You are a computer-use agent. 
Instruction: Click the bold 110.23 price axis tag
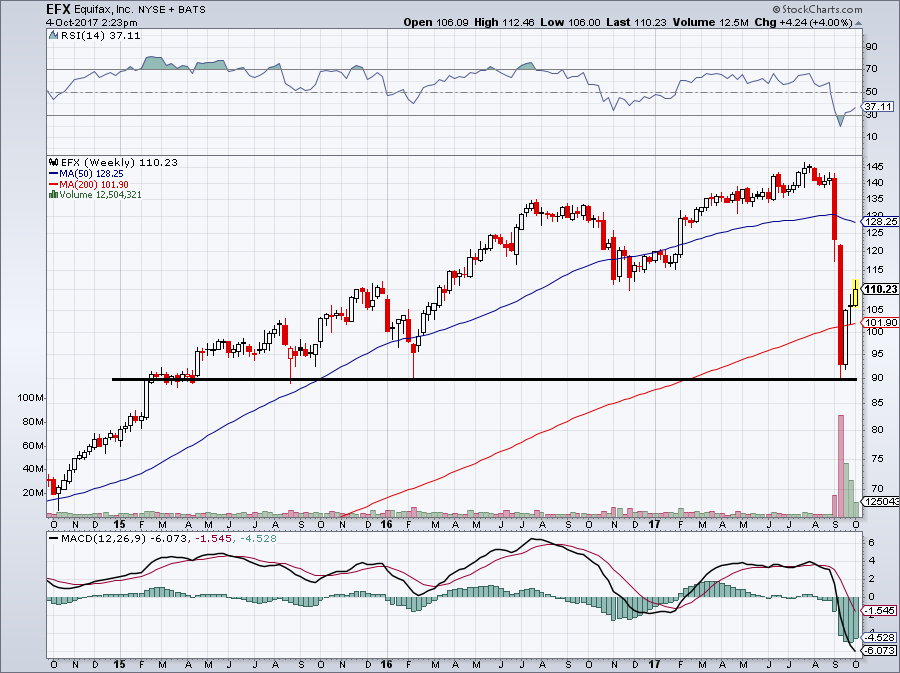pos(880,289)
